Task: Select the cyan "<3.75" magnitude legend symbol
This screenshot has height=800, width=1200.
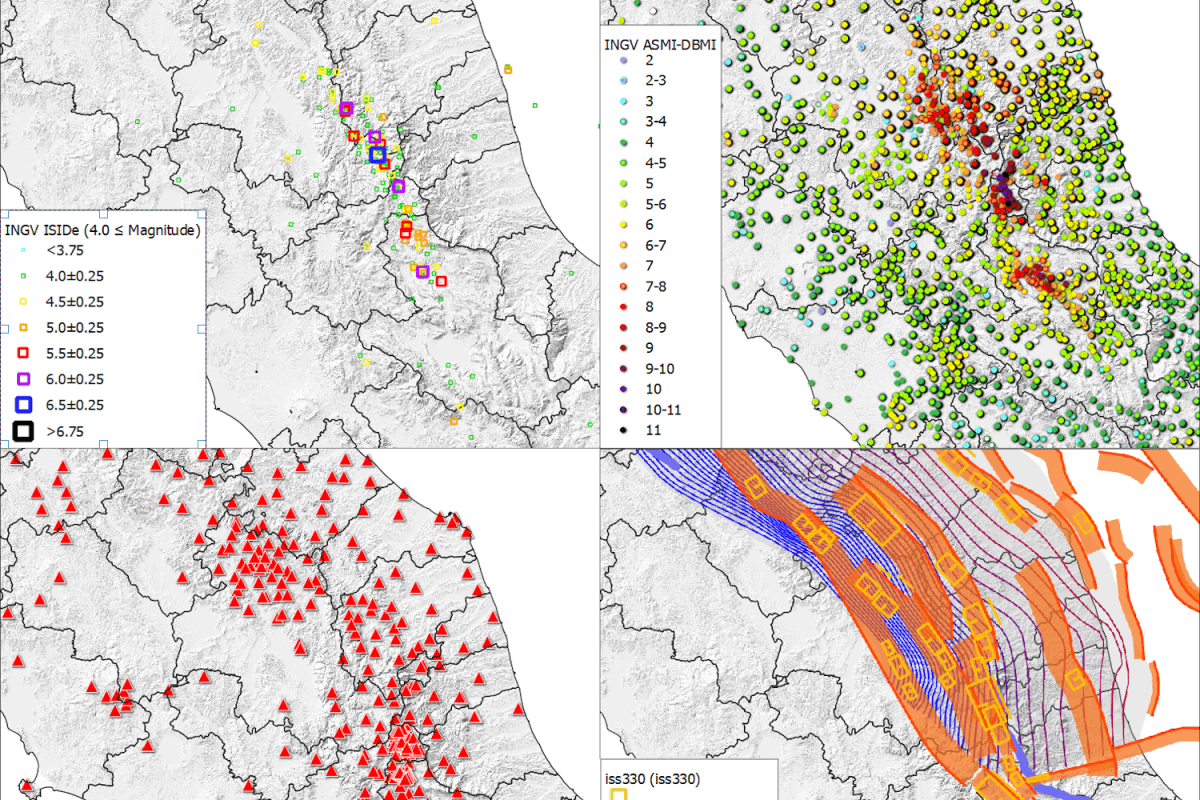Action: [22, 251]
